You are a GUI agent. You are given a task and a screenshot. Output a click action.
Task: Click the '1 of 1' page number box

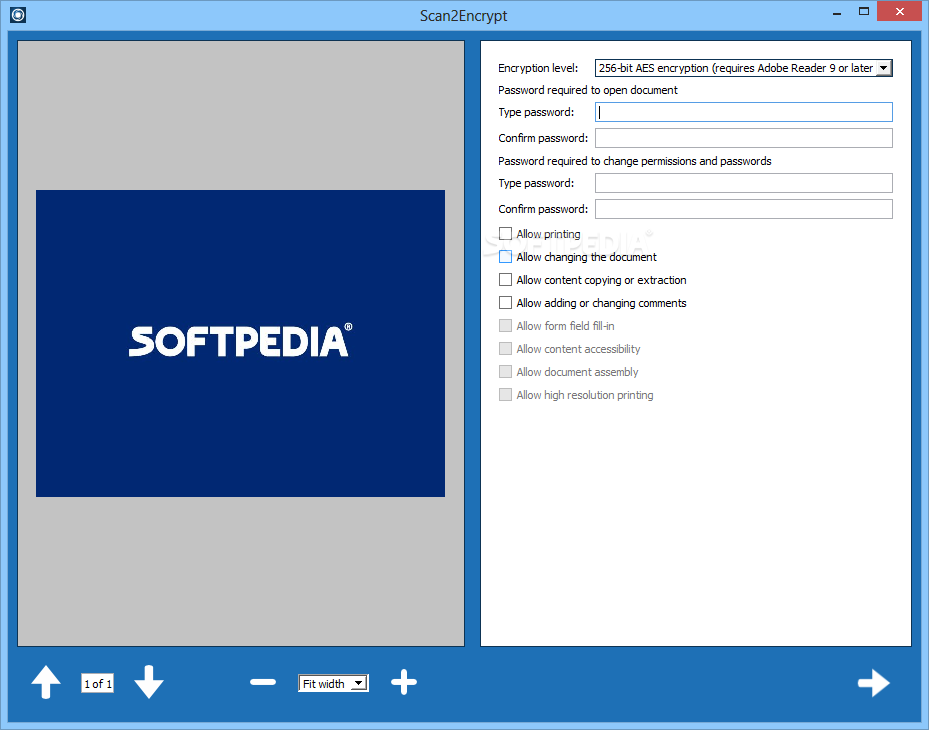(x=98, y=683)
